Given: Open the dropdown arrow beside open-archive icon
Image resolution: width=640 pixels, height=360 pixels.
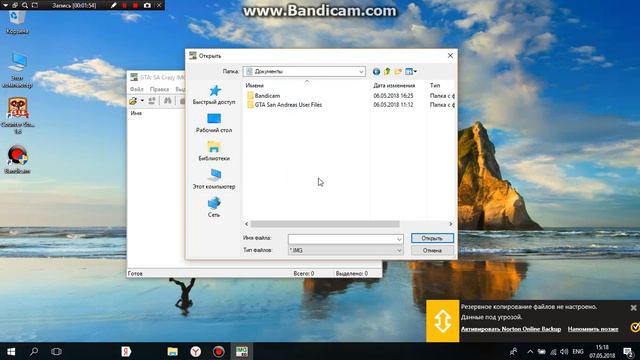Looking at the screenshot, I should click(x=142, y=101).
